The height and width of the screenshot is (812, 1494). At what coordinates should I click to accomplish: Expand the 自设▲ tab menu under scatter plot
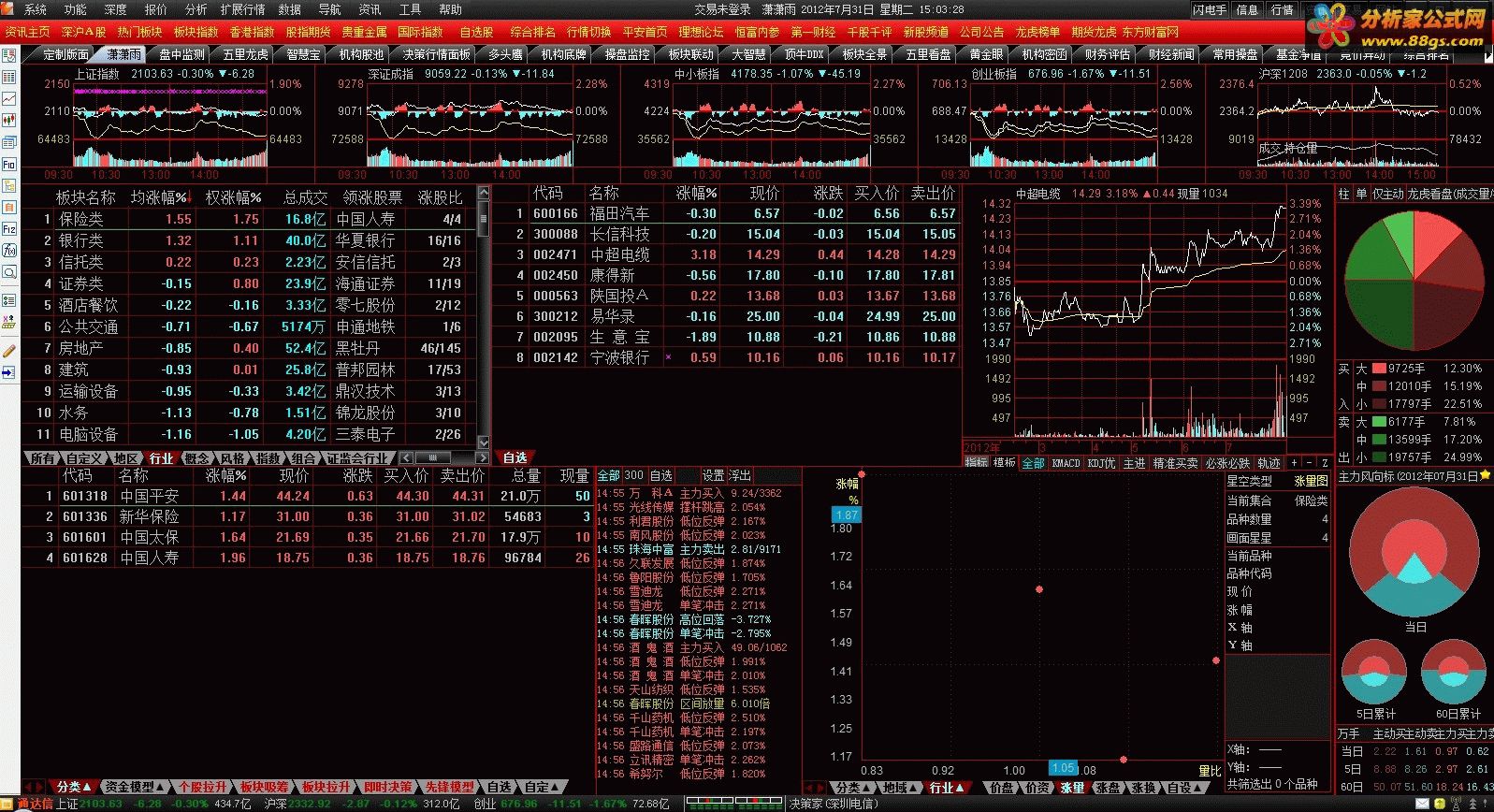point(1183,788)
